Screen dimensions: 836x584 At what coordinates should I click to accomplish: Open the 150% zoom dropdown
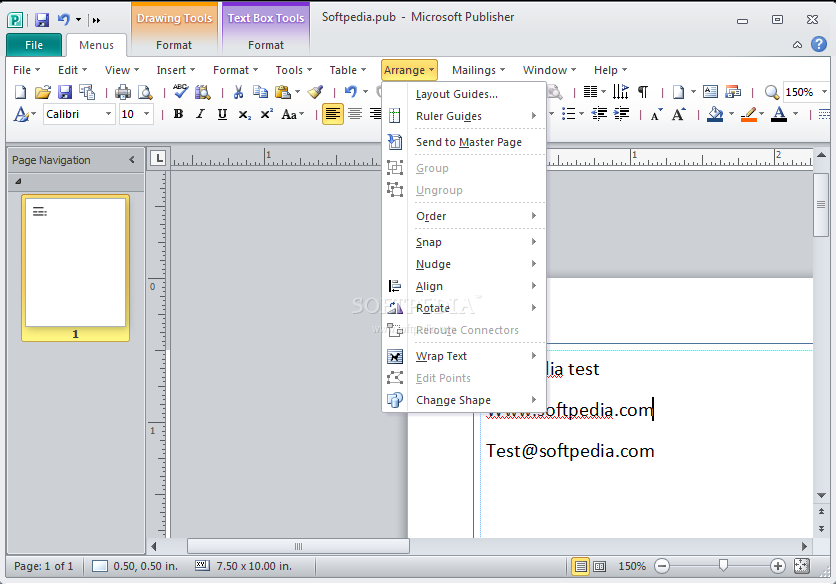[x=824, y=92]
